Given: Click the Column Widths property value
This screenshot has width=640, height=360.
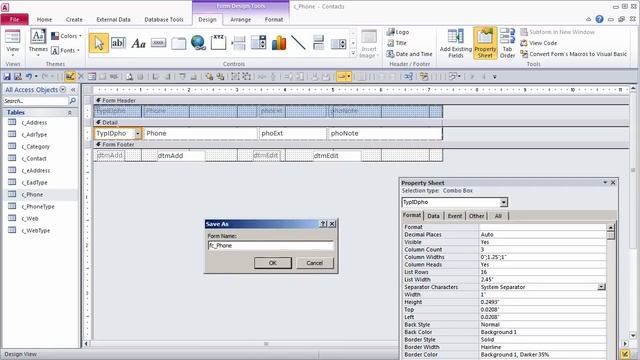Looking at the screenshot, I should coord(542,257).
